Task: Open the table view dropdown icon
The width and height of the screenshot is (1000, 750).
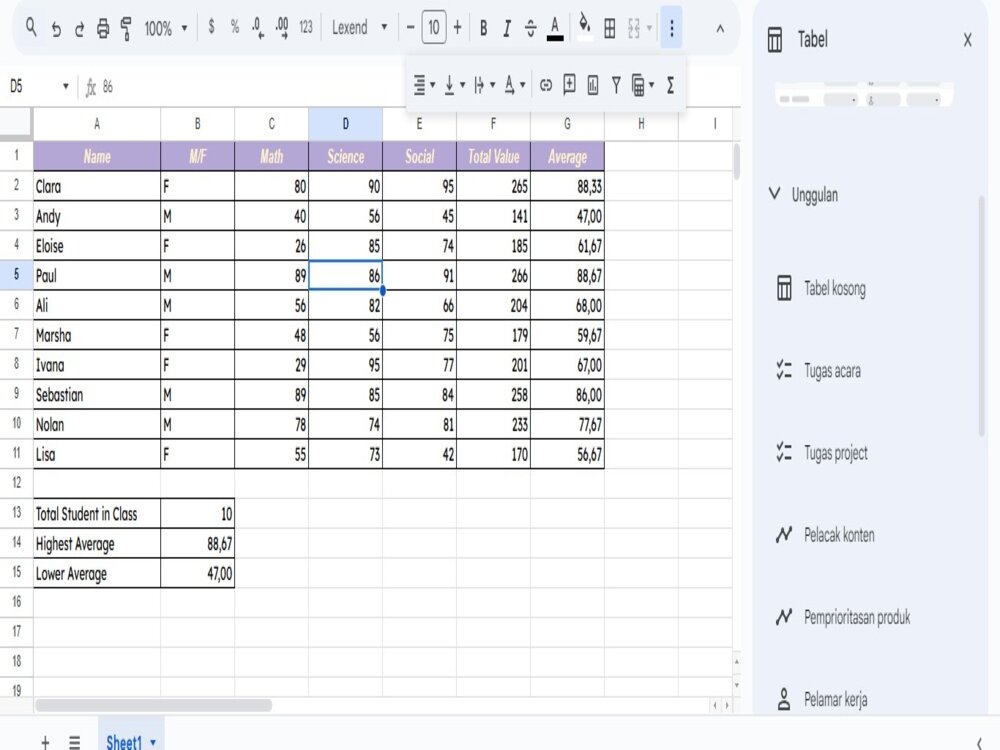Action: (642, 85)
